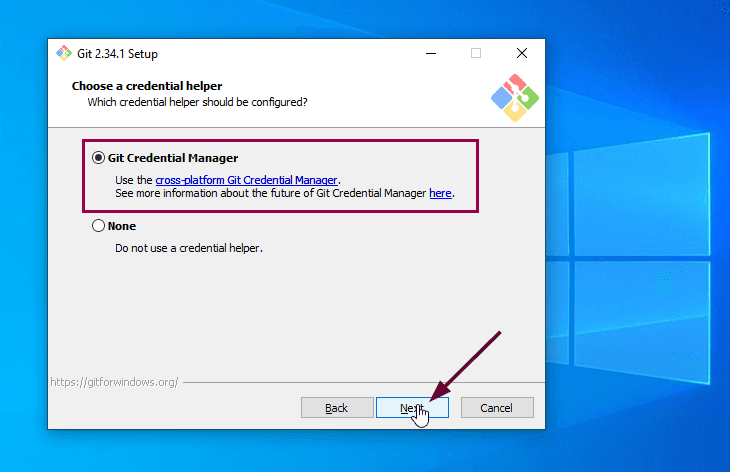Click the large Git logo in the header
Viewport: 730px width, 472px height.
click(x=514, y=98)
